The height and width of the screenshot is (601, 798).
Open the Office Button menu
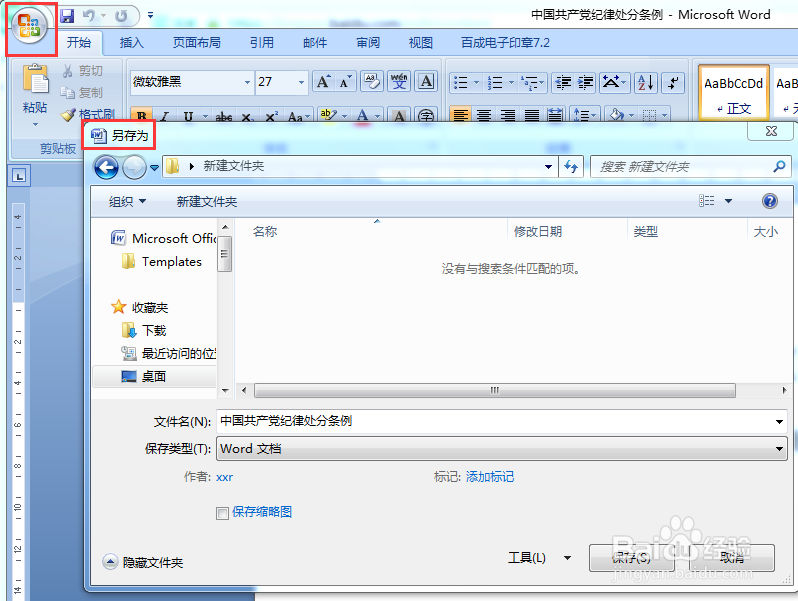[x=30, y=25]
